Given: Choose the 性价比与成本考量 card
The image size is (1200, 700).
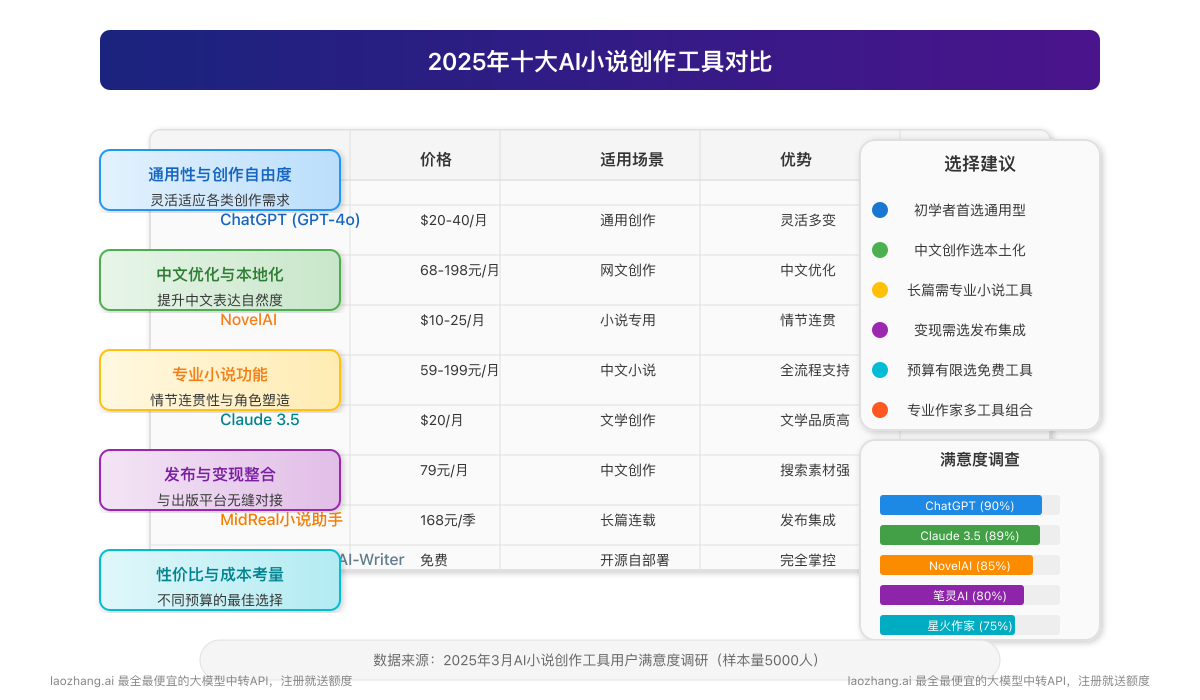Looking at the screenshot, I should pyautogui.click(x=220, y=580).
